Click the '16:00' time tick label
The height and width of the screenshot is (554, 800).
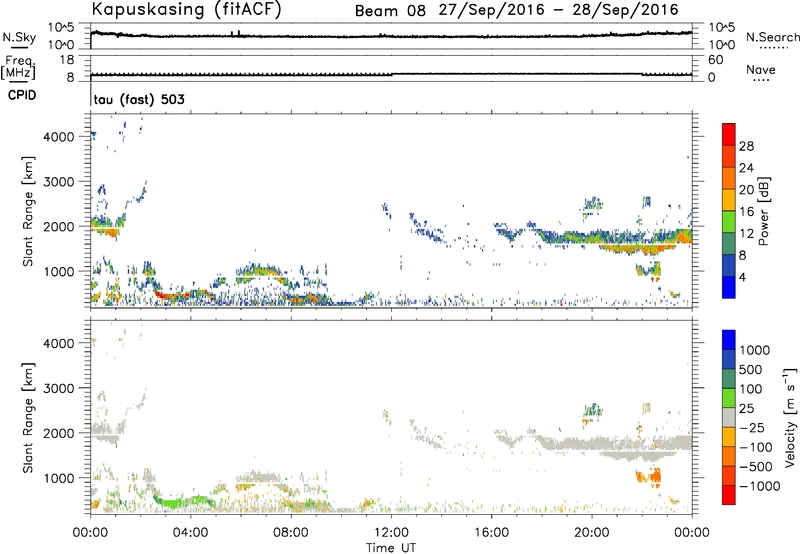coord(491,533)
